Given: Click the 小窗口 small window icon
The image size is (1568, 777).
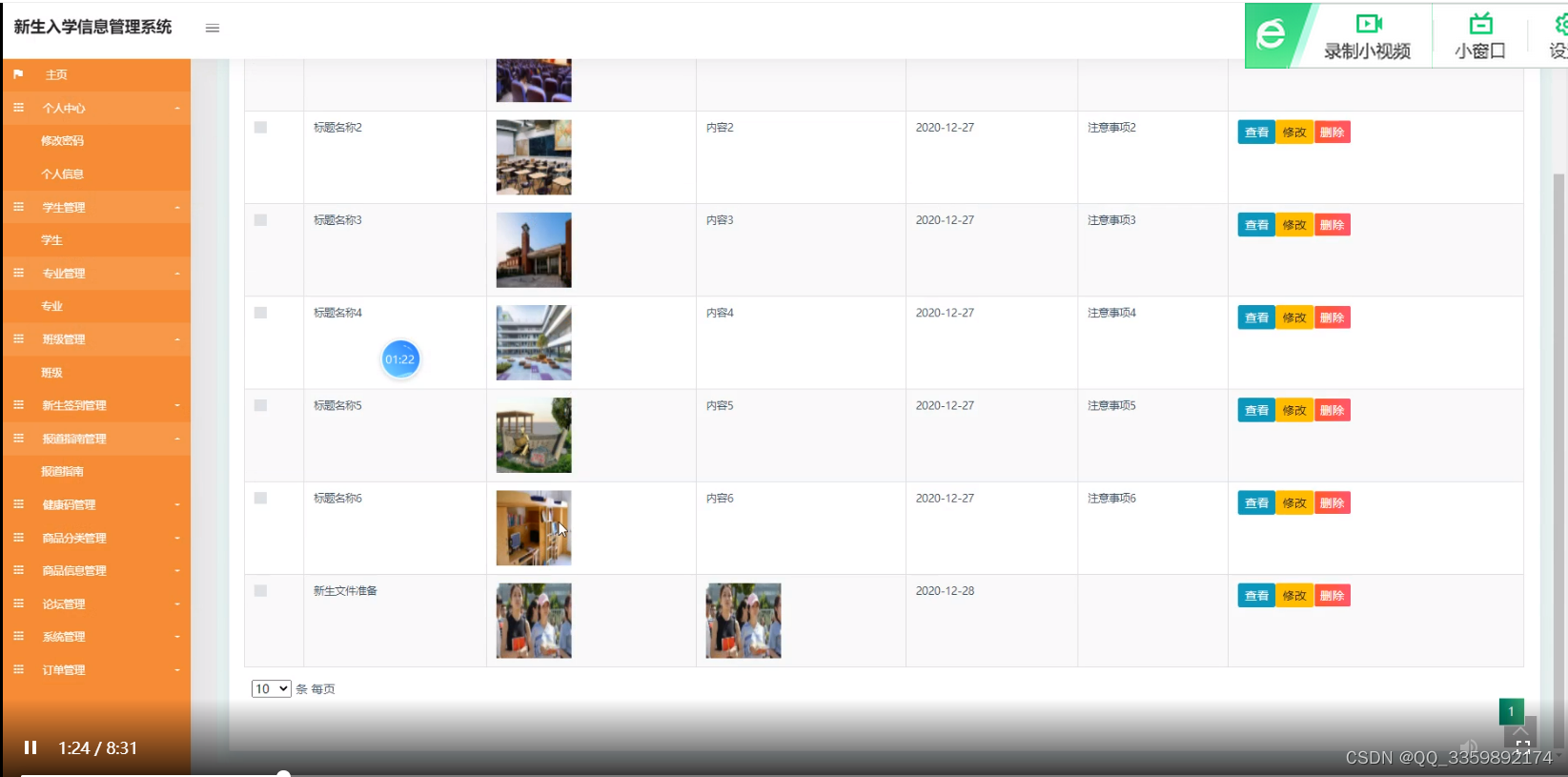Looking at the screenshot, I should [1480, 24].
